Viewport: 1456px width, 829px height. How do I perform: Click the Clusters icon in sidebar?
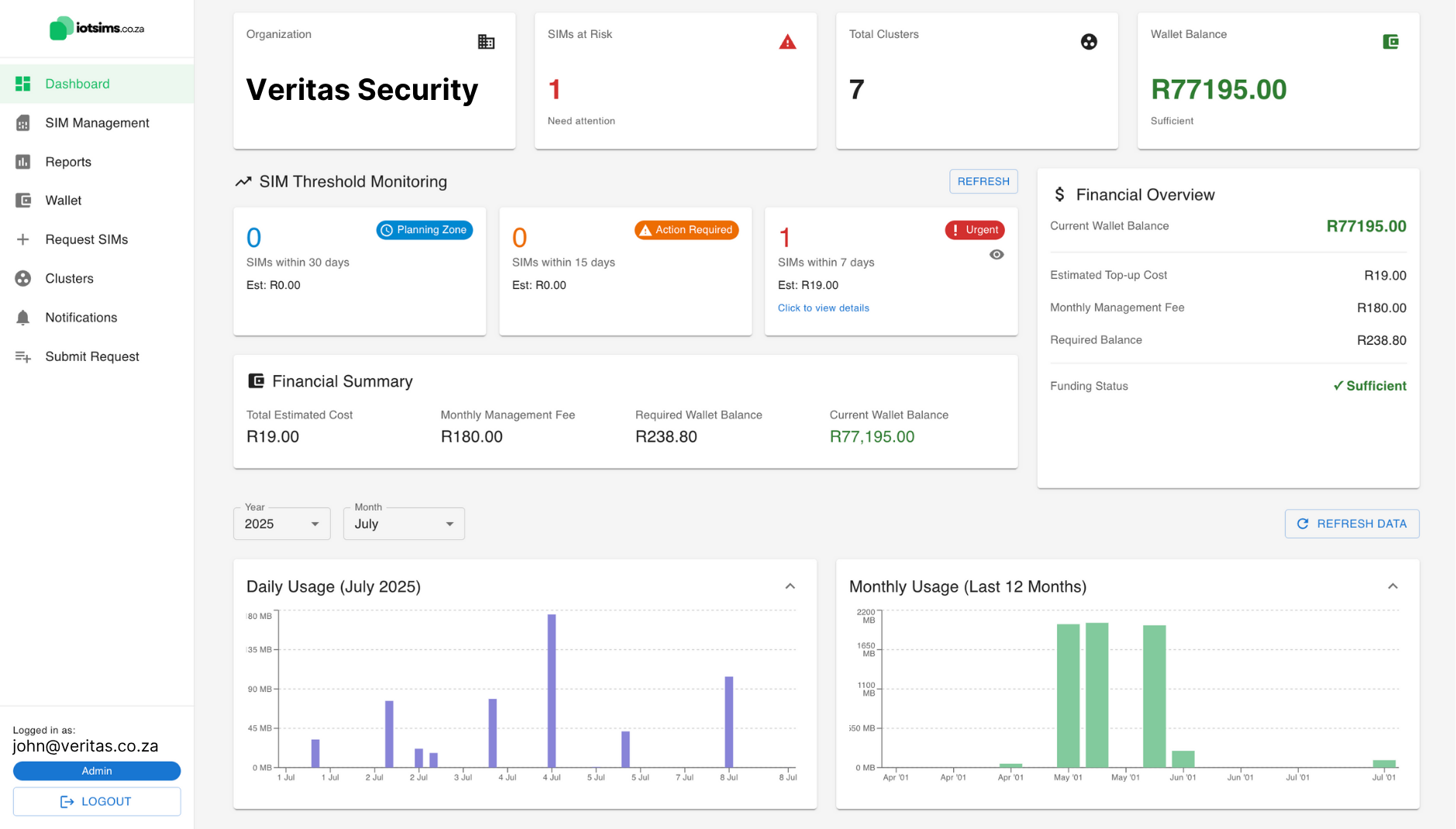point(23,278)
